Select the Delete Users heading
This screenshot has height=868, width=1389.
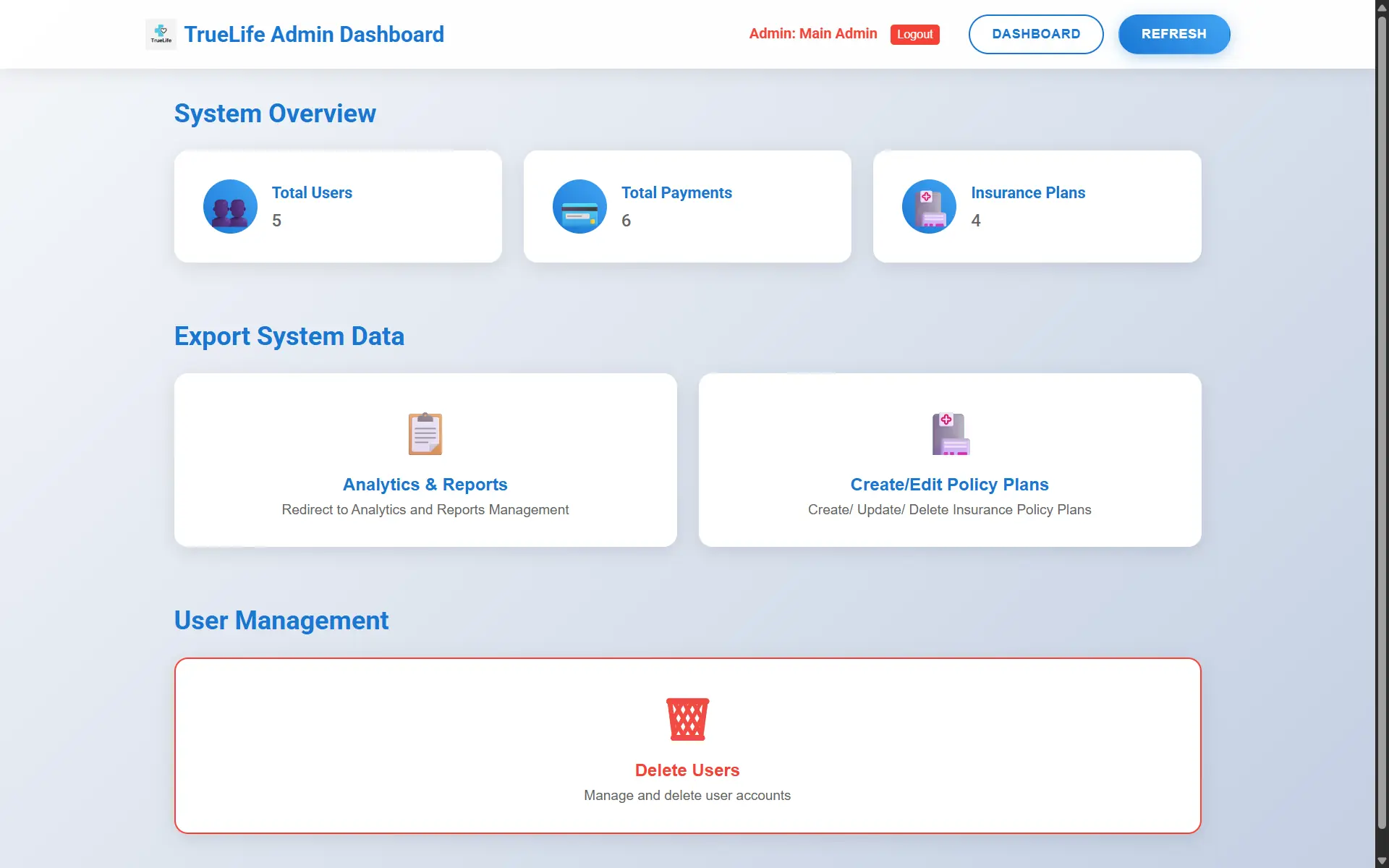coord(687,770)
